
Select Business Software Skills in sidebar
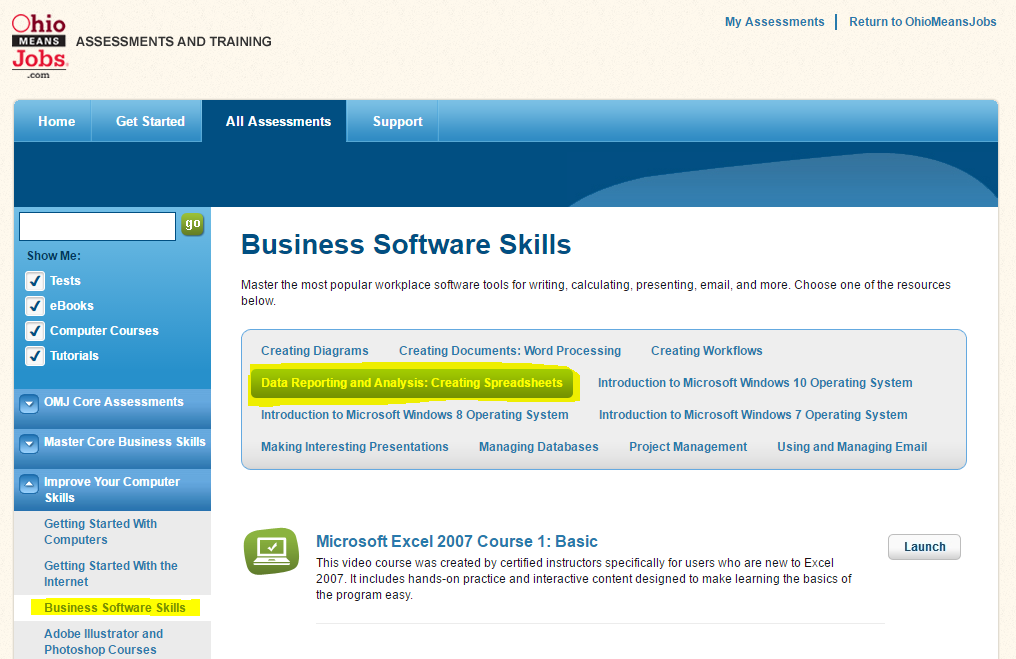(115, 608)
